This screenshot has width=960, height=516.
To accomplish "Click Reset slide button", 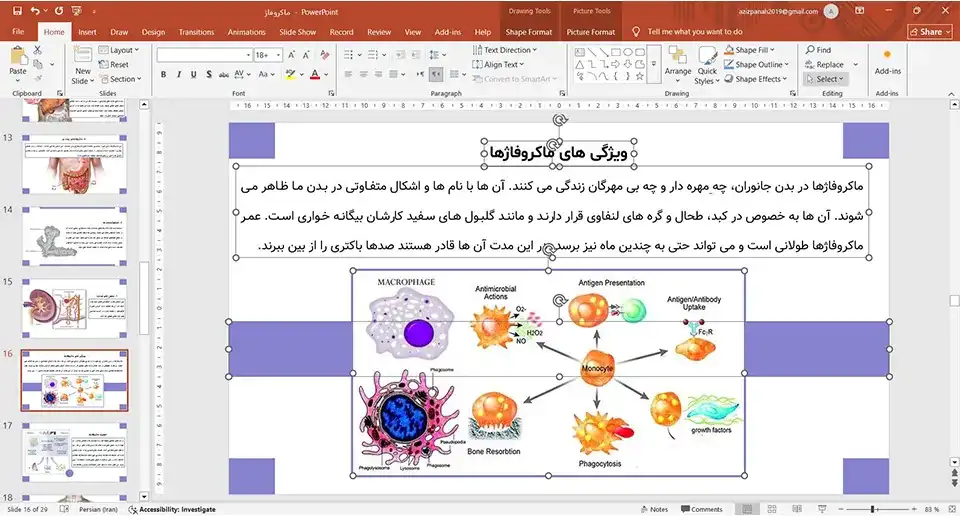I will click(x=114, y=64).
